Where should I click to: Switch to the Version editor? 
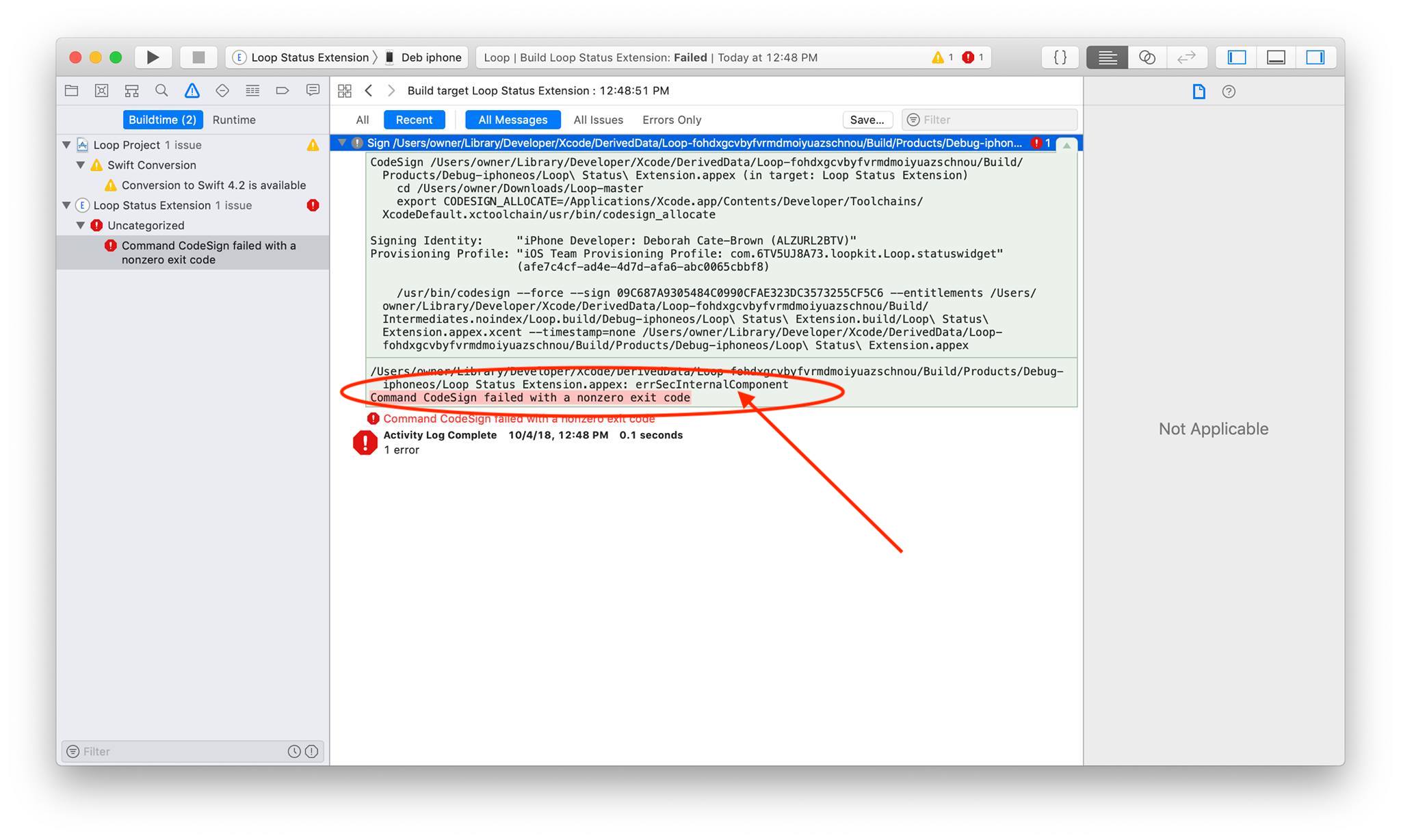1187,57
